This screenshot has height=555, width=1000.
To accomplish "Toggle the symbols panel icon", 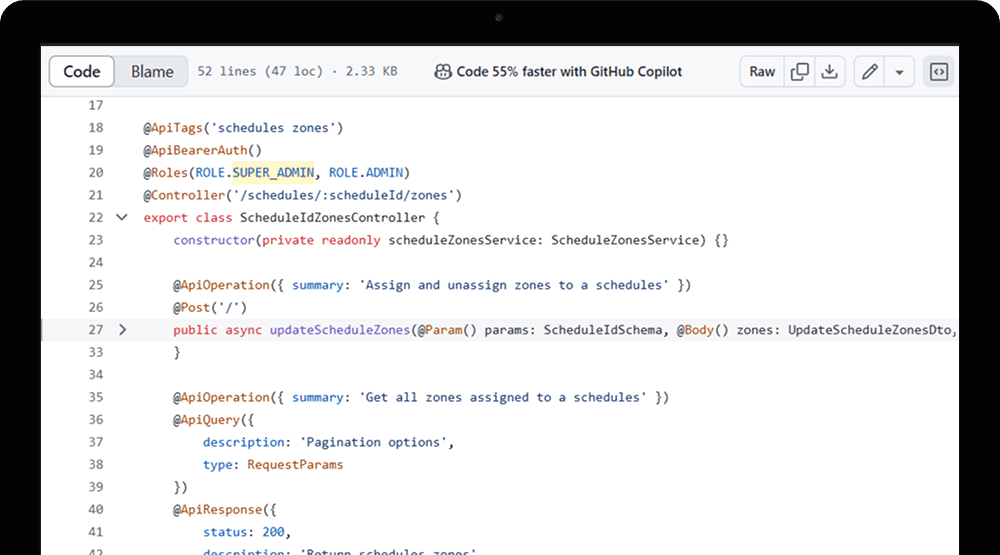I will pyautogui.click(x=938, y=72).
